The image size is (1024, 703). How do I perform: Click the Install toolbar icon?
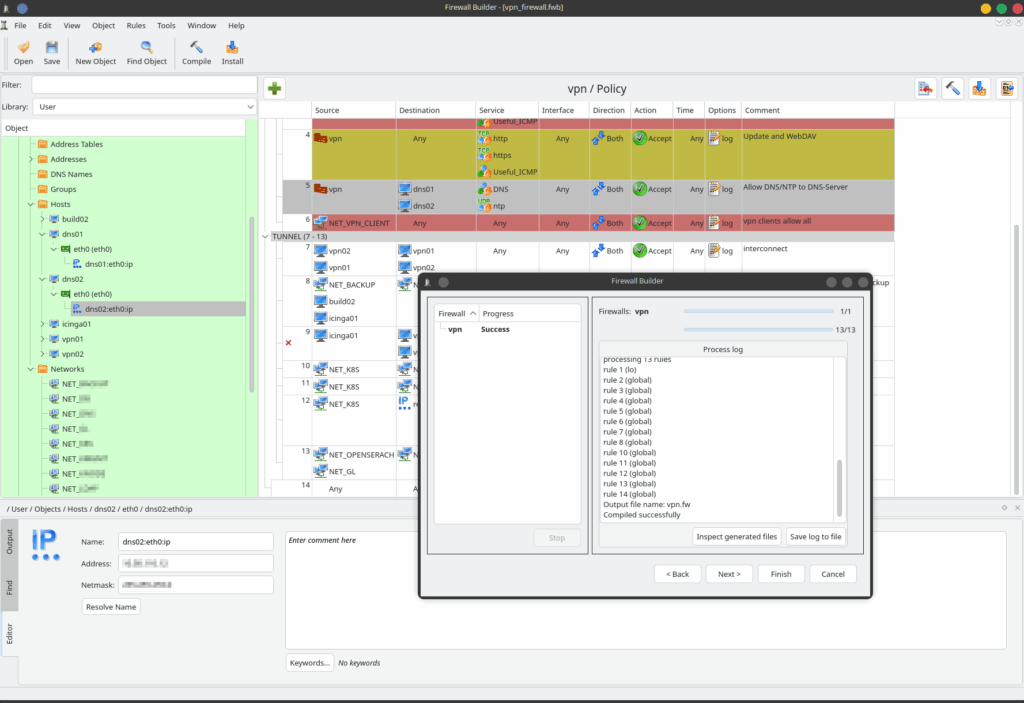(232, 47)
